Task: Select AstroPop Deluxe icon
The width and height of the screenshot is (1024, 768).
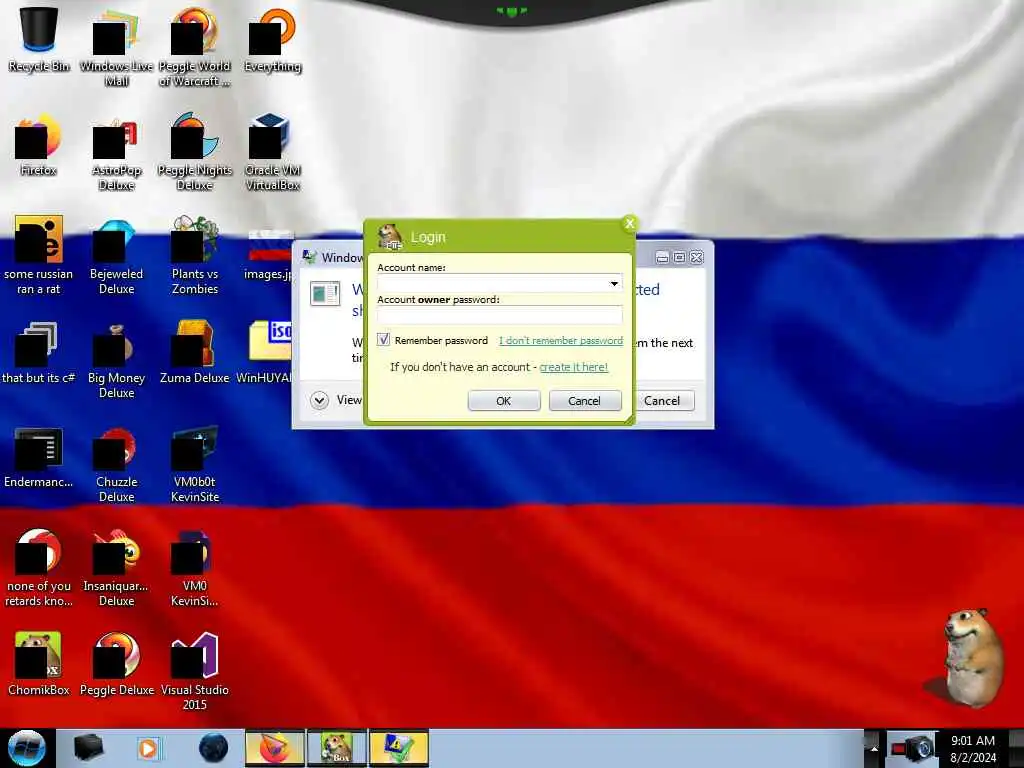Action: (116, 152)
